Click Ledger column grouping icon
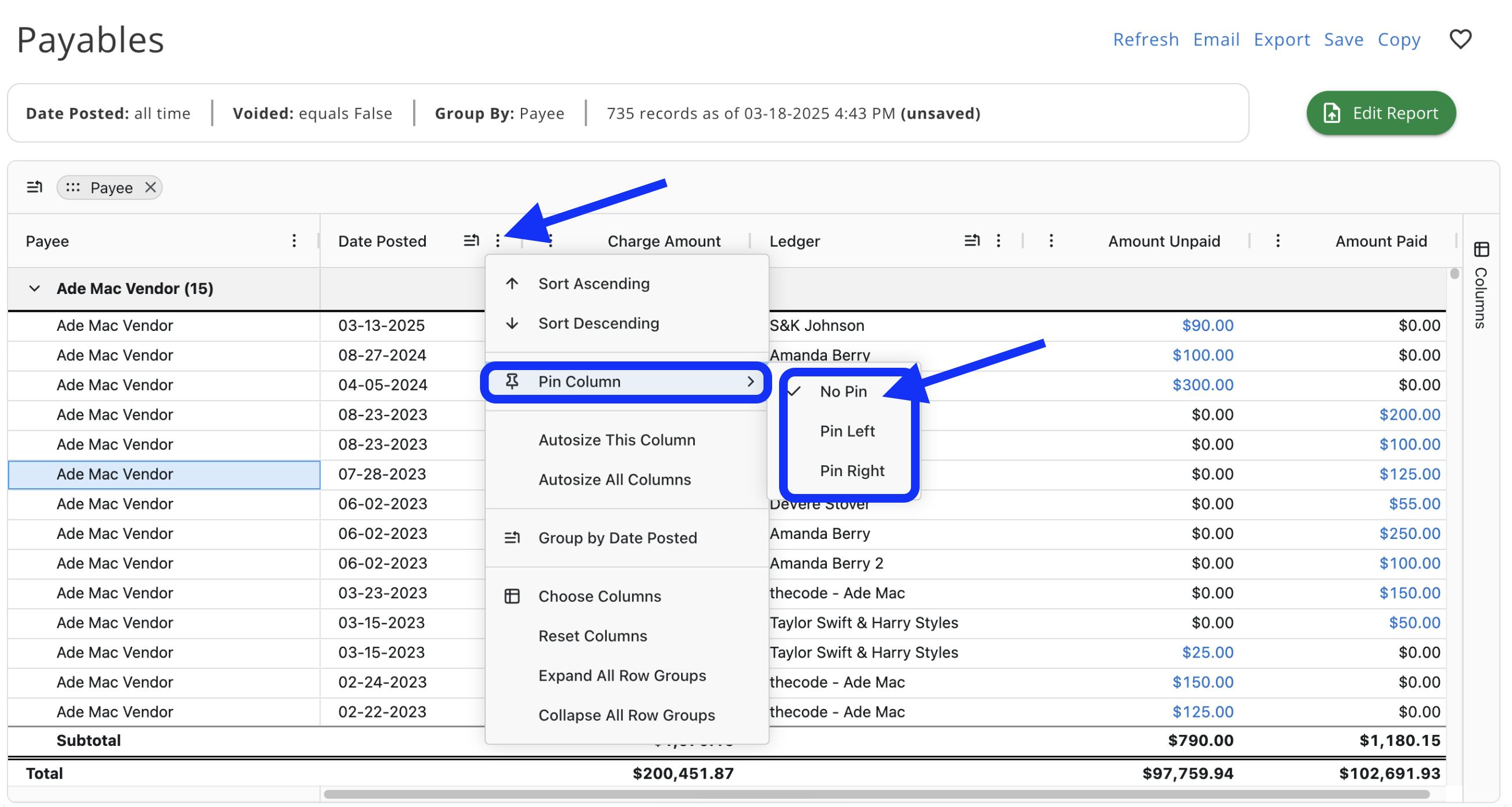Viewport: 1512px width, 807px height. click(972, 241)
